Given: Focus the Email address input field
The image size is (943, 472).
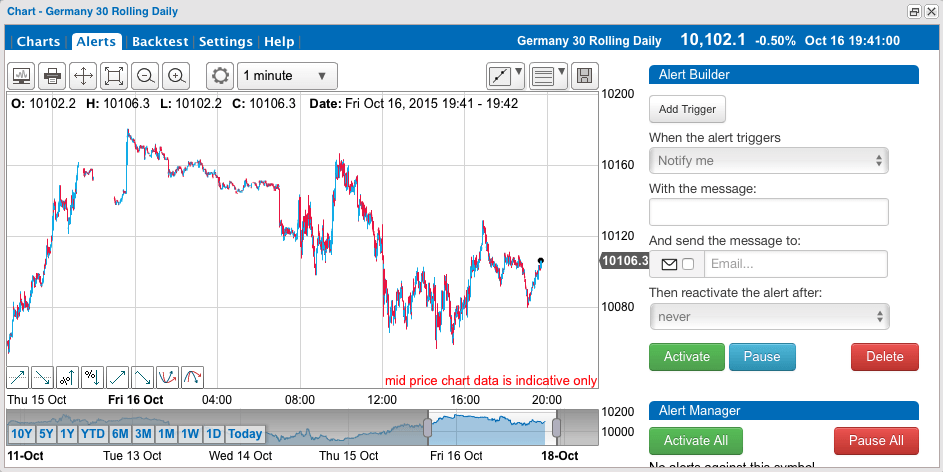Looking at the screenshot, I should tap(796, 265).
